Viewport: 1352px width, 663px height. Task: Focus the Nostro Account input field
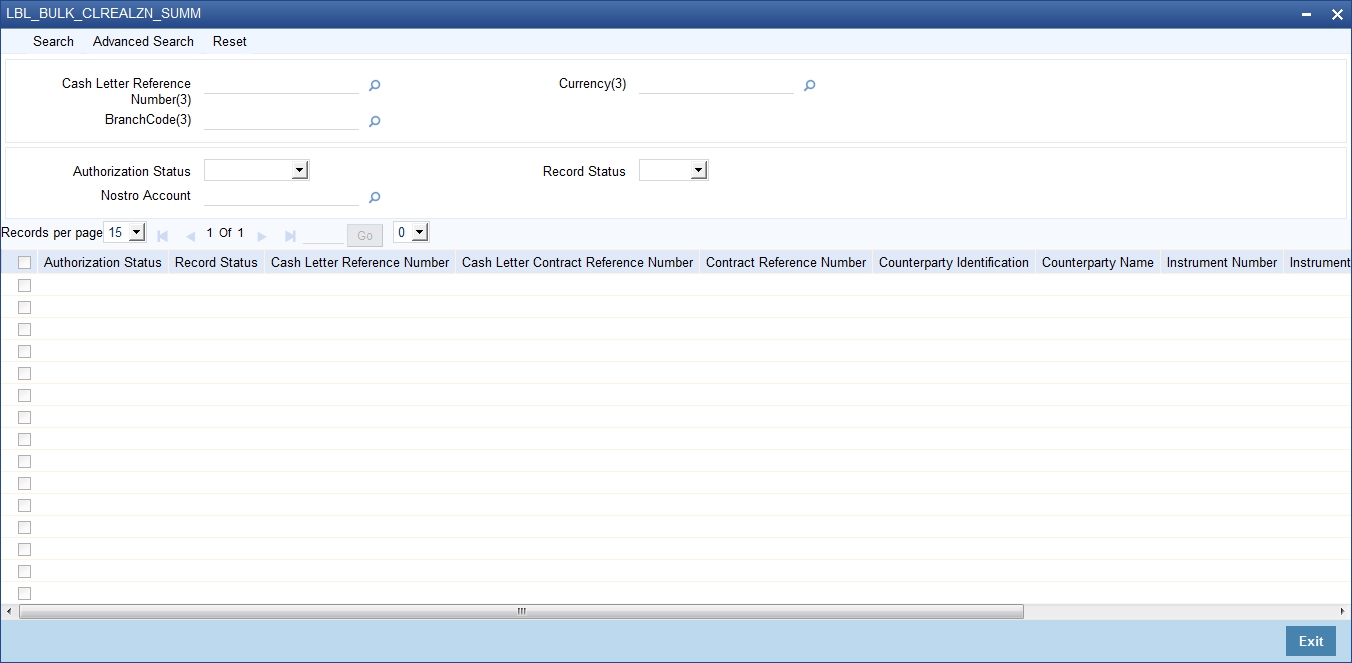click(x=281, y=197)
